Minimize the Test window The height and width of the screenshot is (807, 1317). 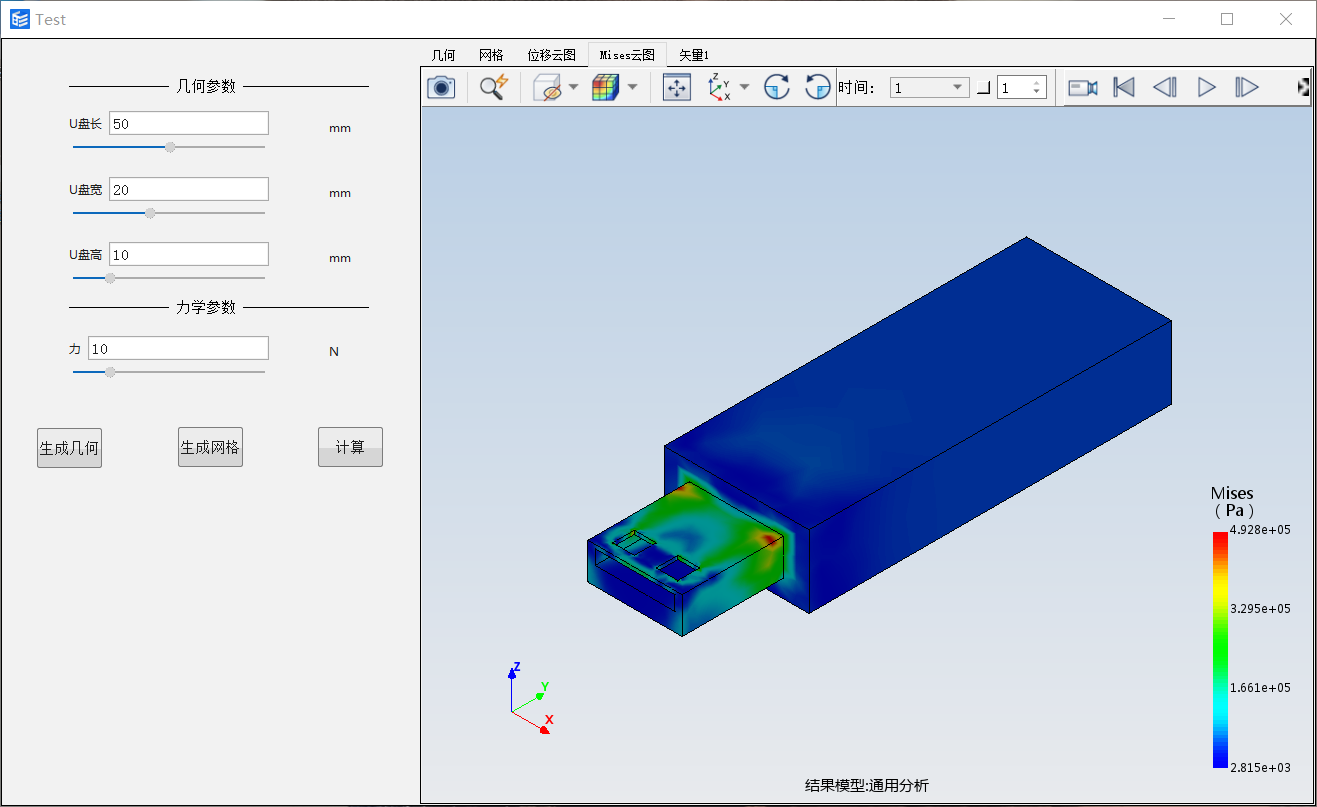(1168, 19)
